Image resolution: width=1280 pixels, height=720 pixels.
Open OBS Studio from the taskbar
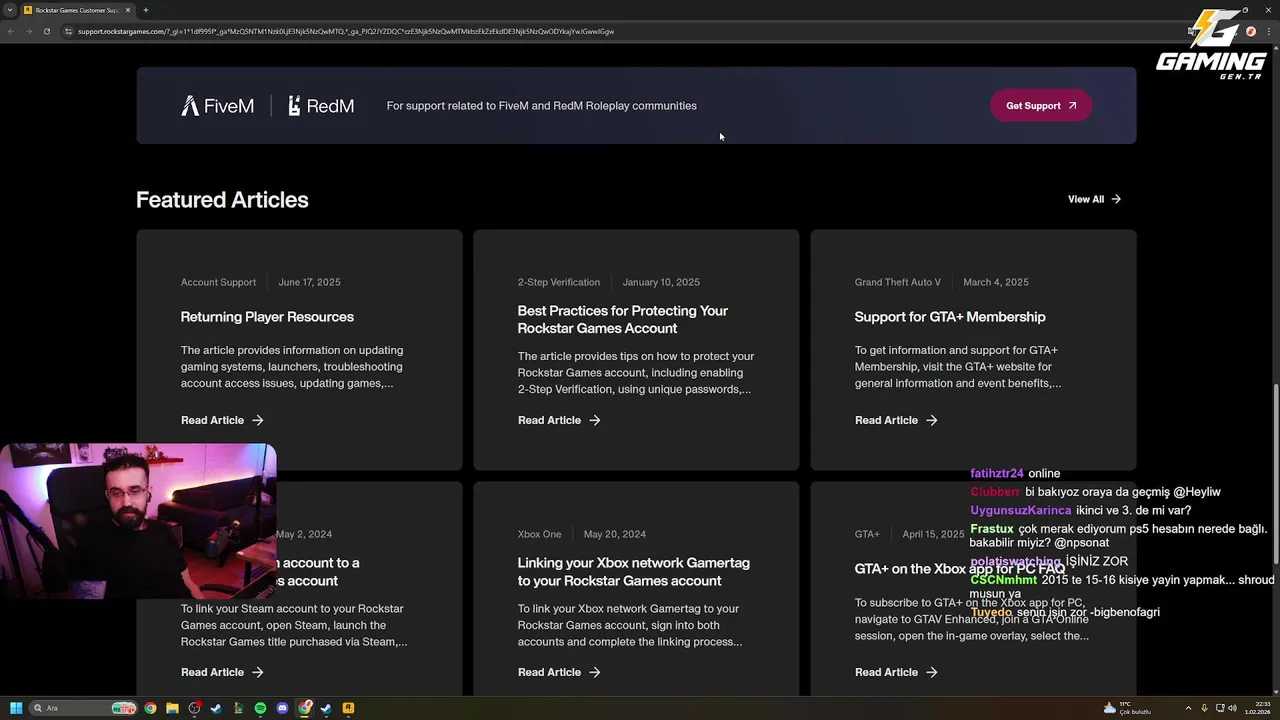point(194,708)
